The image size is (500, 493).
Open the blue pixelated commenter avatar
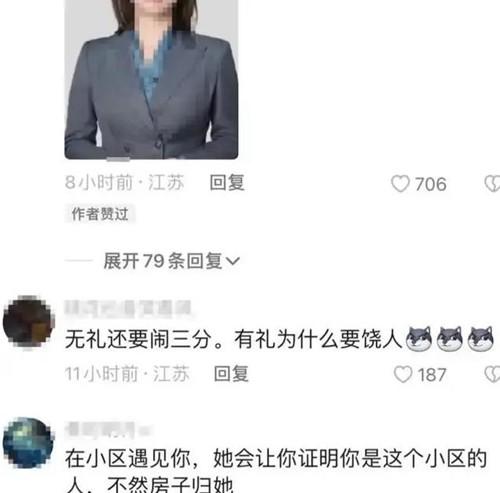point(28,443)
